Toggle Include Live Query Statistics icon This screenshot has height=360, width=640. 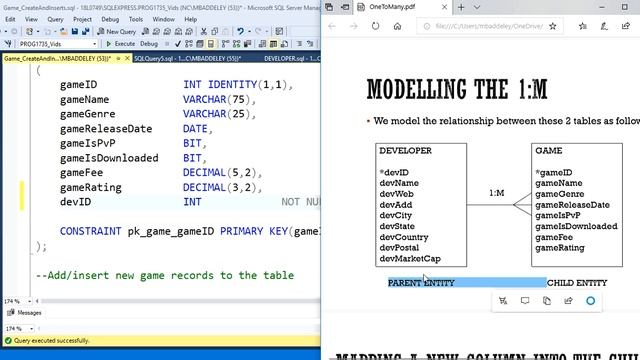pos(237,44)
